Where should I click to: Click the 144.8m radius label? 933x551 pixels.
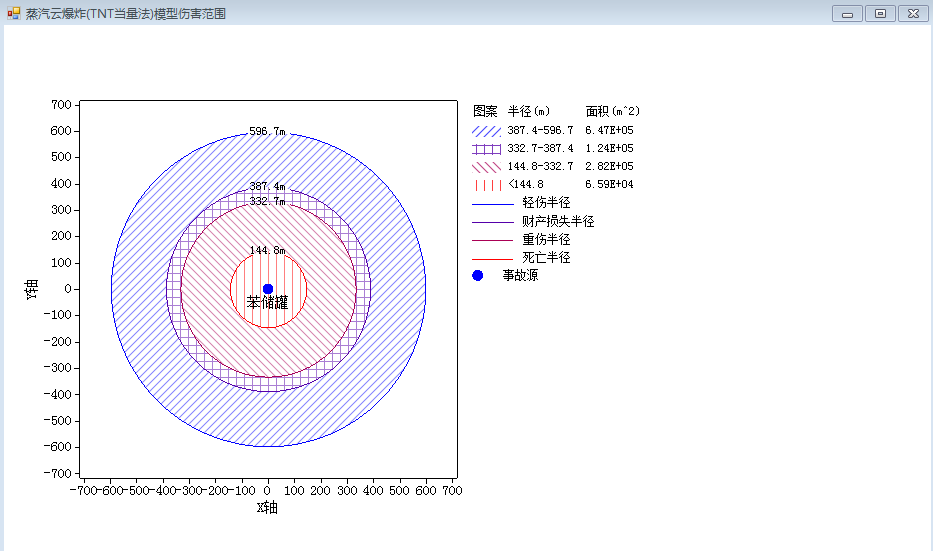pos(267,251)
